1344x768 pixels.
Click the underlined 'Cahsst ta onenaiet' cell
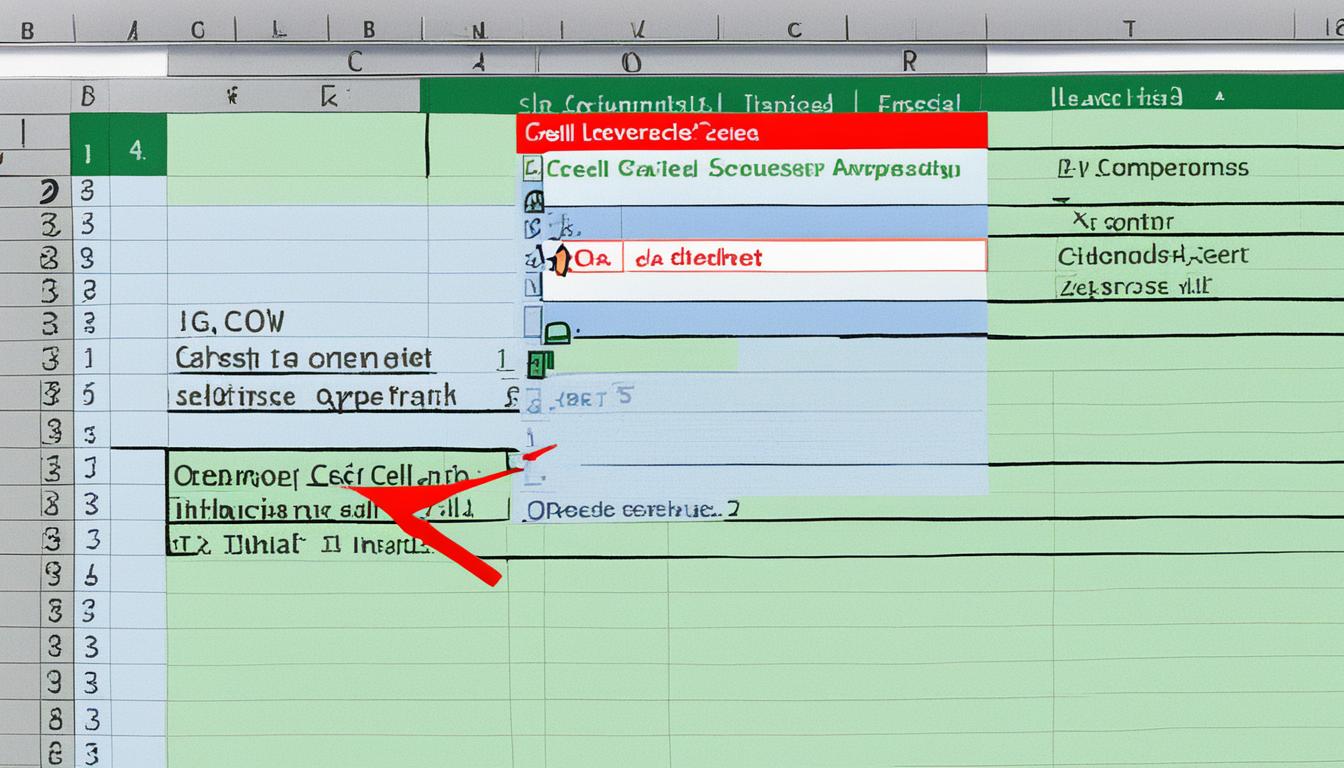[303, 358]
